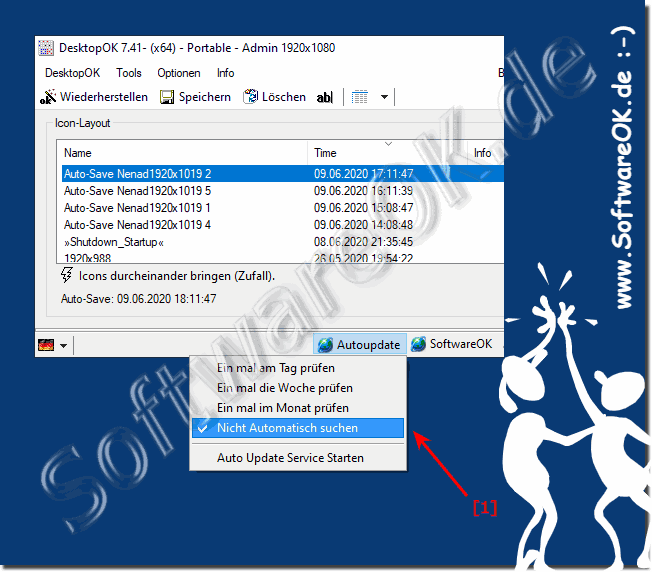652x572 pixels.
Task: Sort list by the Time column header
Action: click(x=387, y=153)
